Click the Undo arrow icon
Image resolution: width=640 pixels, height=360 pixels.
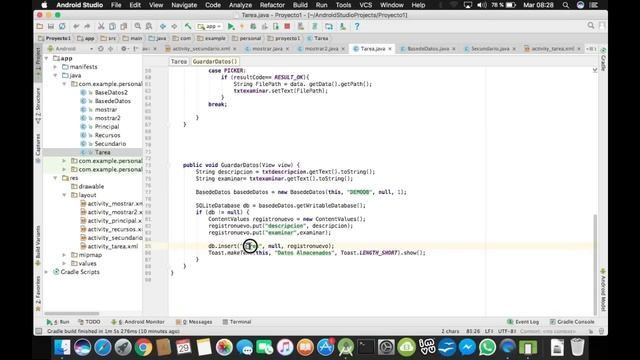[76, 27]
